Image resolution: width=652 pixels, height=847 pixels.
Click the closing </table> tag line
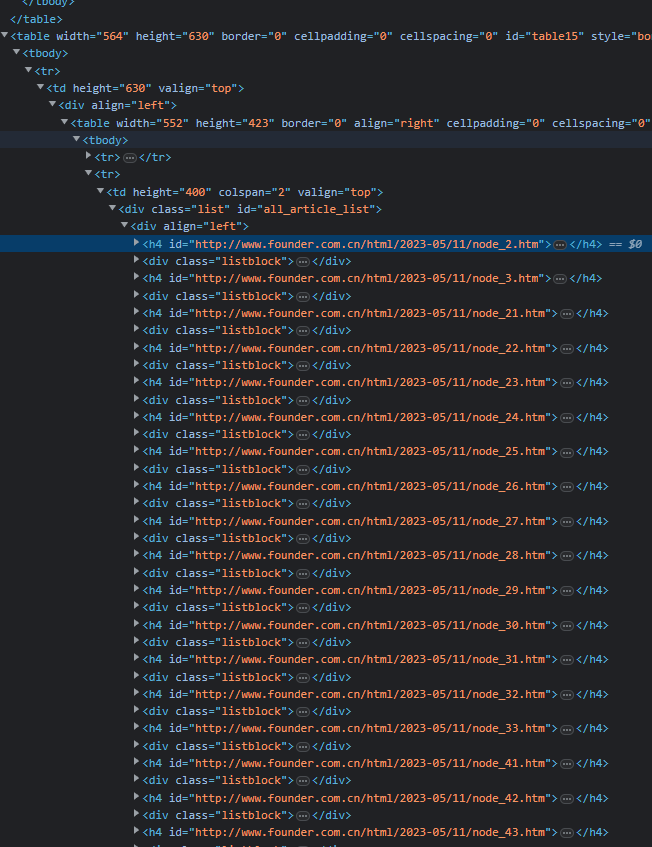coord(36,19)
